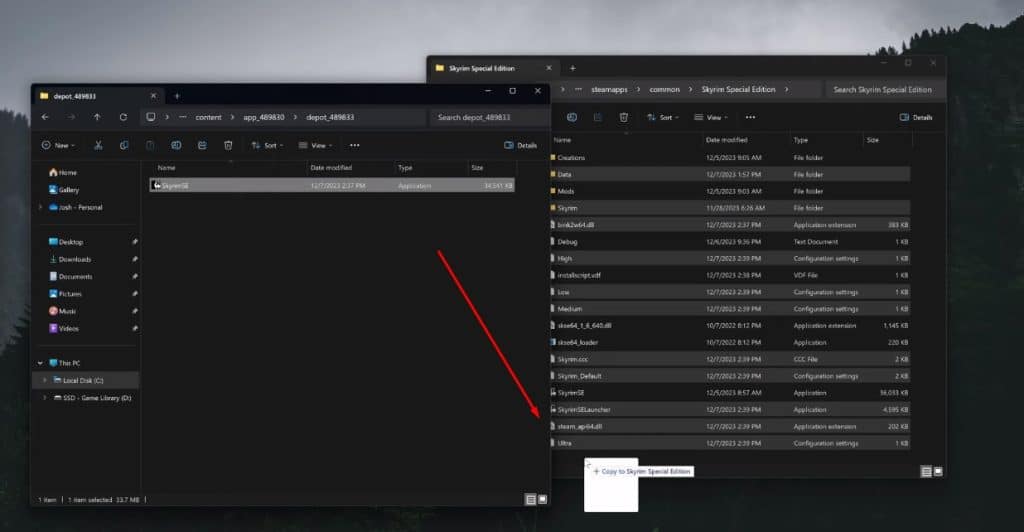
Task: Toggle Details pane in Skyrim Special Edition window
Action: tap(916, 117)
